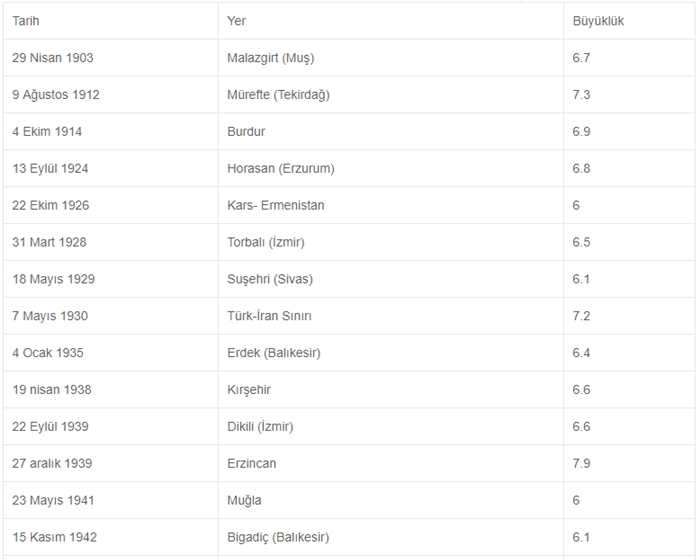Select the Türk-İran Sınırı cell
Image resolution: width=700 pixels, height=560 pixels.
pos(269,316)
